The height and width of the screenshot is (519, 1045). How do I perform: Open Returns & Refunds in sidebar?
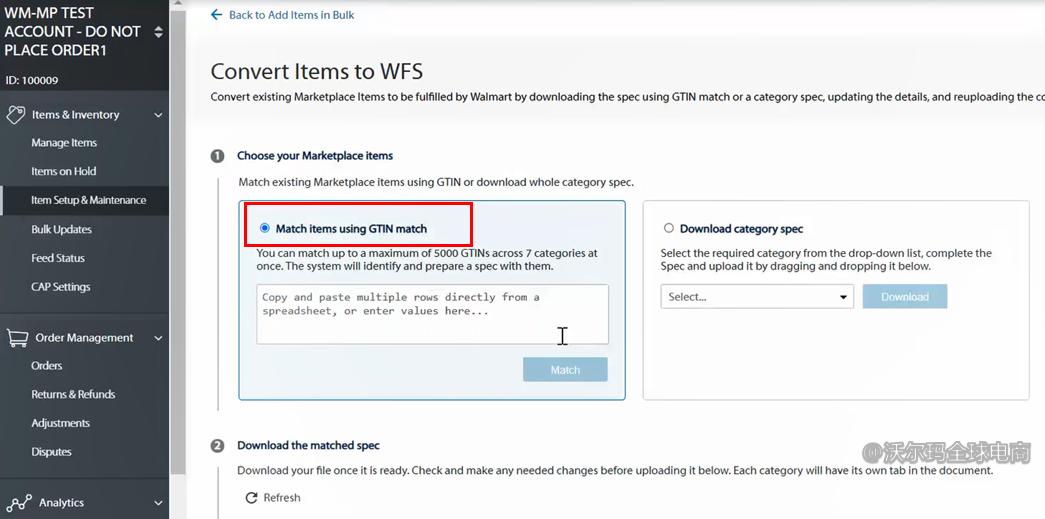click(73, 394)
